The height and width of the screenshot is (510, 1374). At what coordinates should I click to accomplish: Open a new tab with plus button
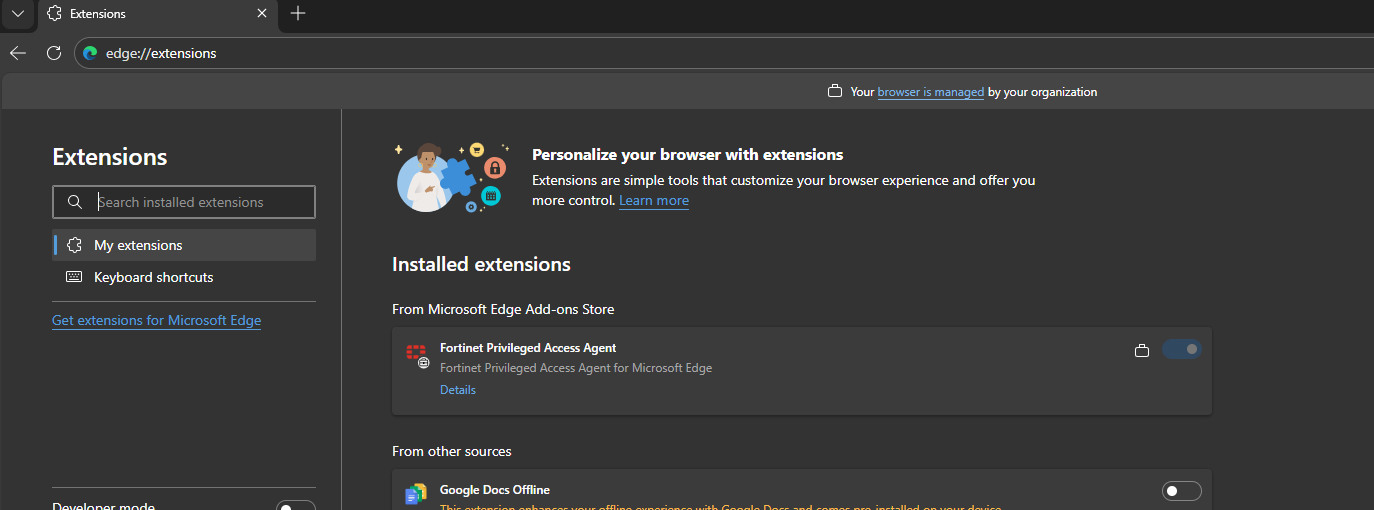coord(297,13)
